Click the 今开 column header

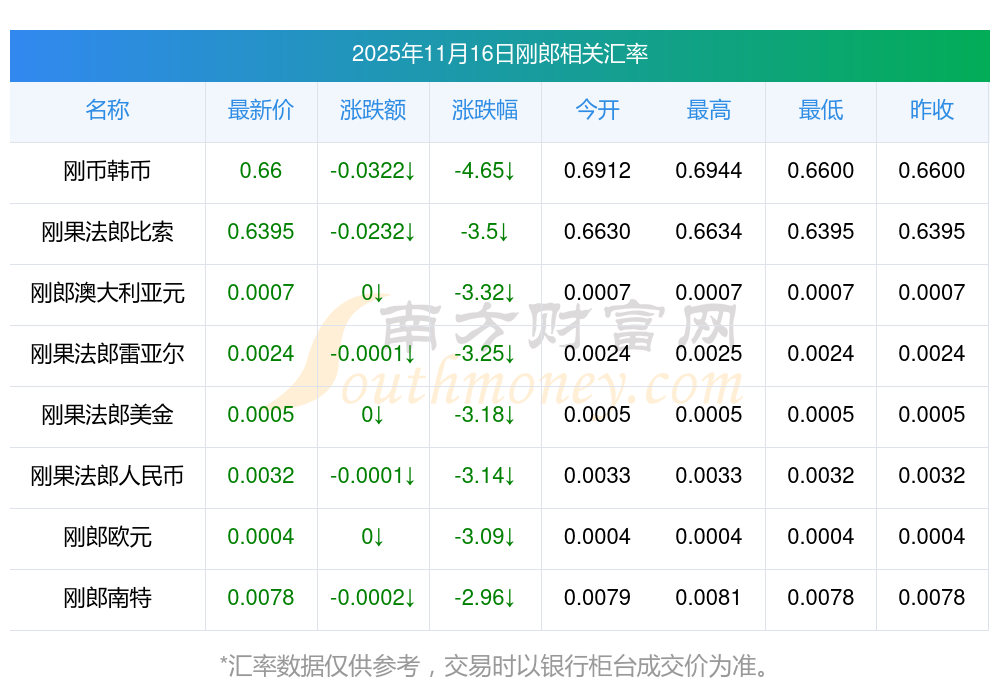(x=597, y=110)
